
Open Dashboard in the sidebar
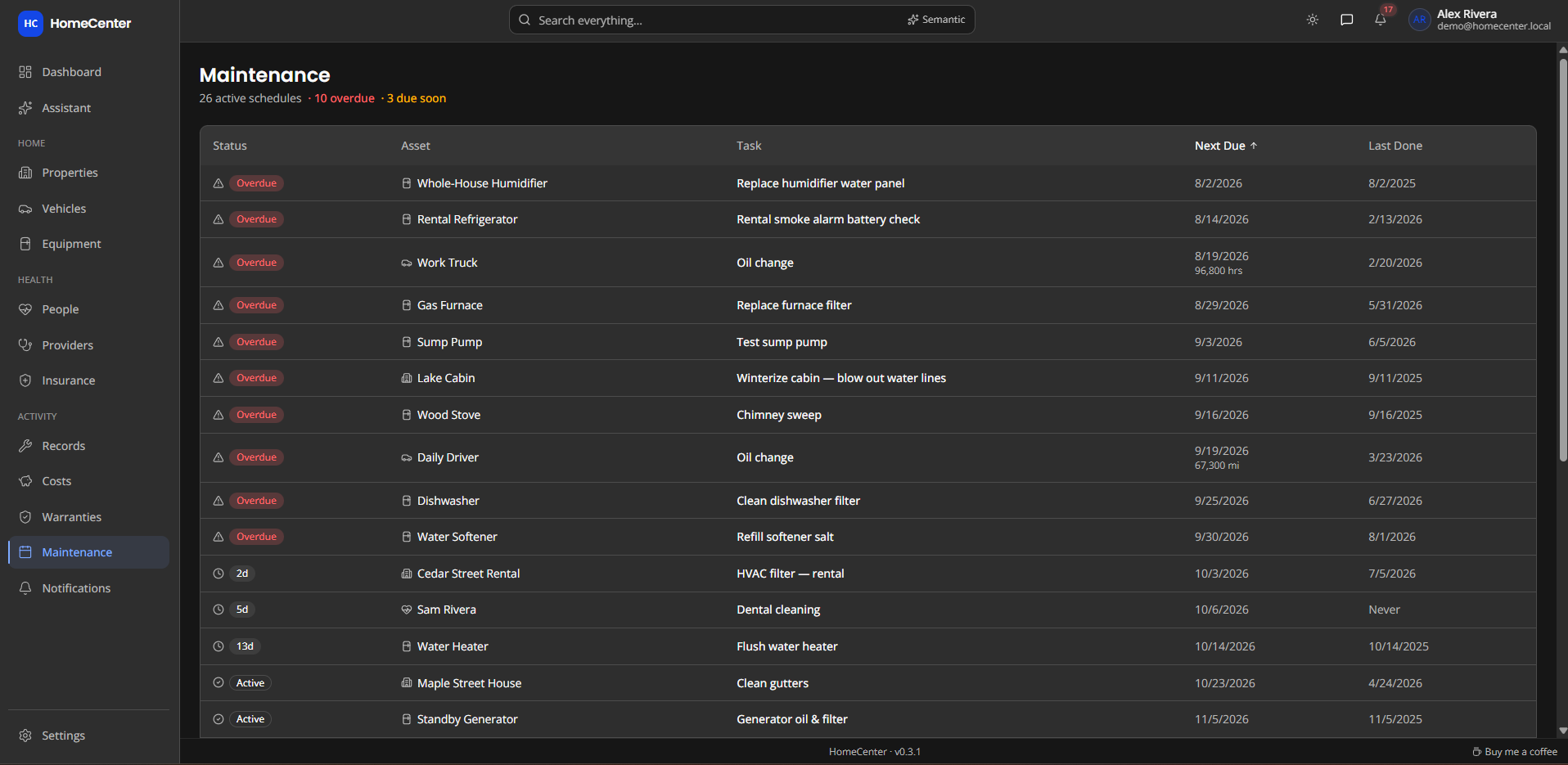[88, 72]
